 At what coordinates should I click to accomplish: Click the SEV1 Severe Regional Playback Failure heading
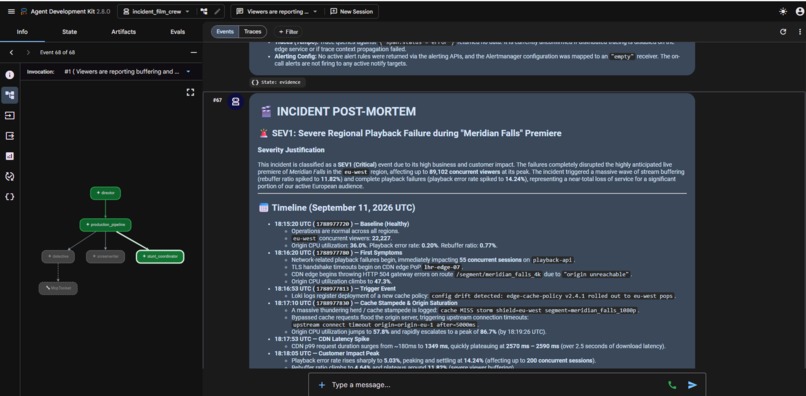point(416,133)
